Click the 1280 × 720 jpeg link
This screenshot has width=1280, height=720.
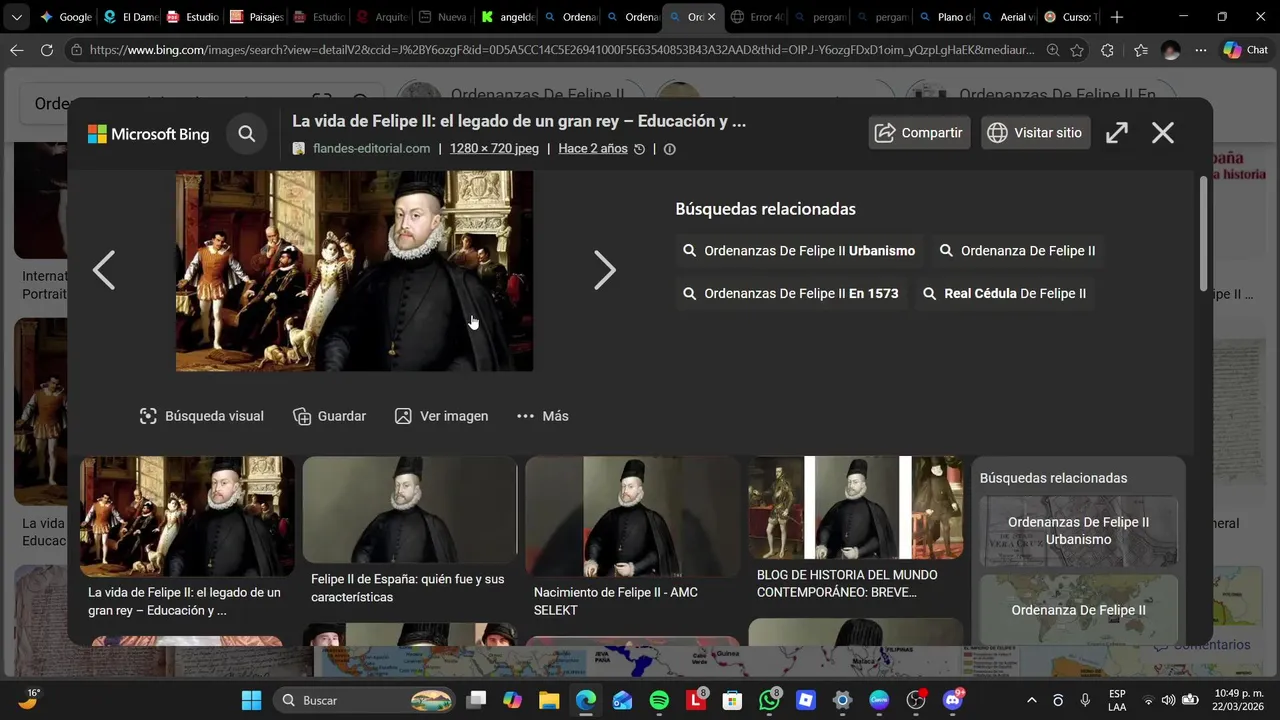[494, 149]
